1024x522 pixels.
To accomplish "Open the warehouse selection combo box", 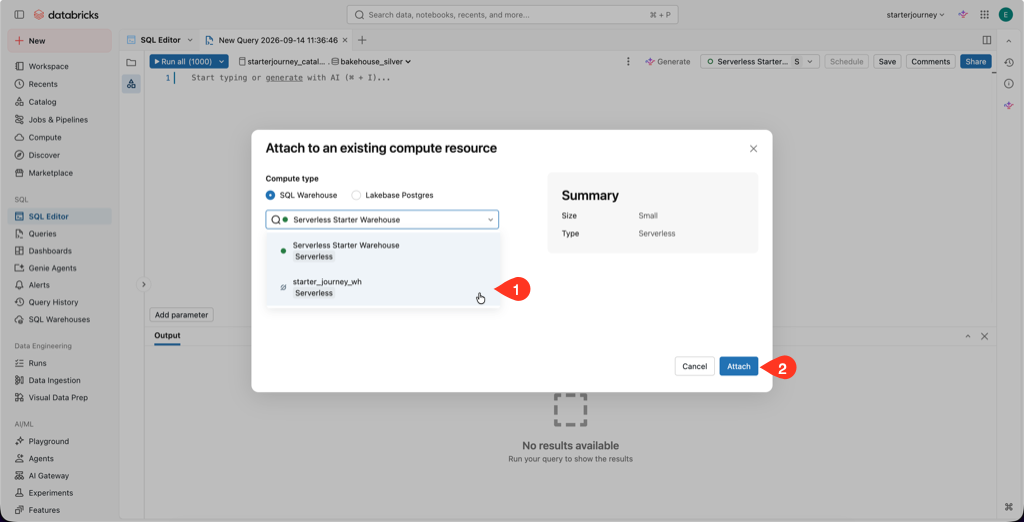I will tap(382, 220).
